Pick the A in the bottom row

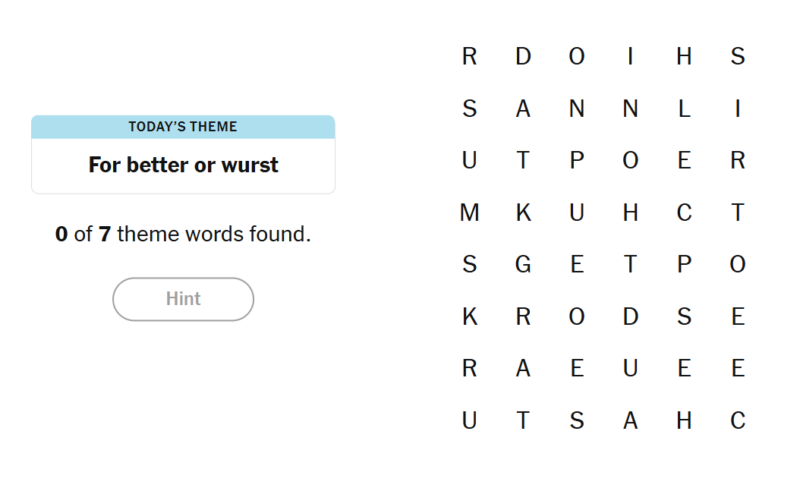coord(631,421)
